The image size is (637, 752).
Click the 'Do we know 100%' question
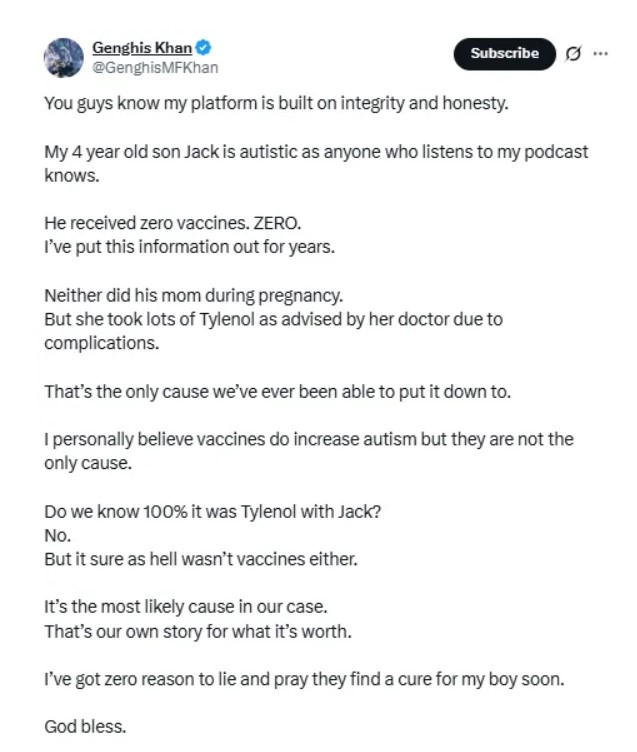212,511
